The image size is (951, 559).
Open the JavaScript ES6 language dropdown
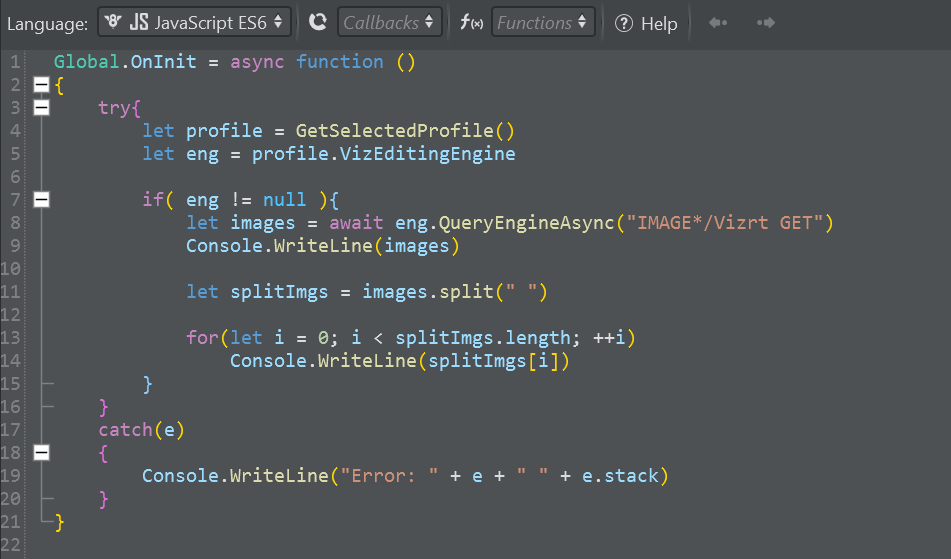tap(195, 22)
